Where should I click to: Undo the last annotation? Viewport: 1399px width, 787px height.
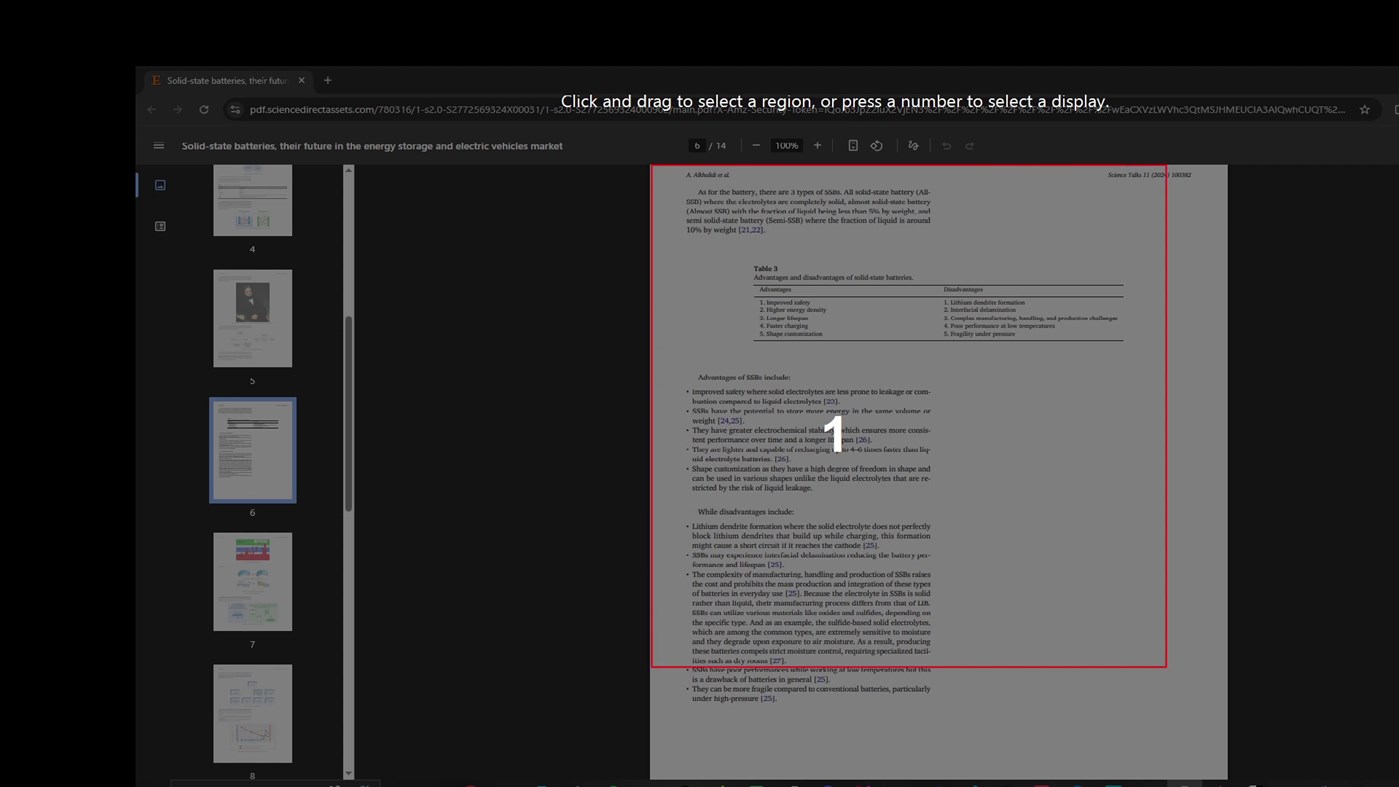click(946, 146)
